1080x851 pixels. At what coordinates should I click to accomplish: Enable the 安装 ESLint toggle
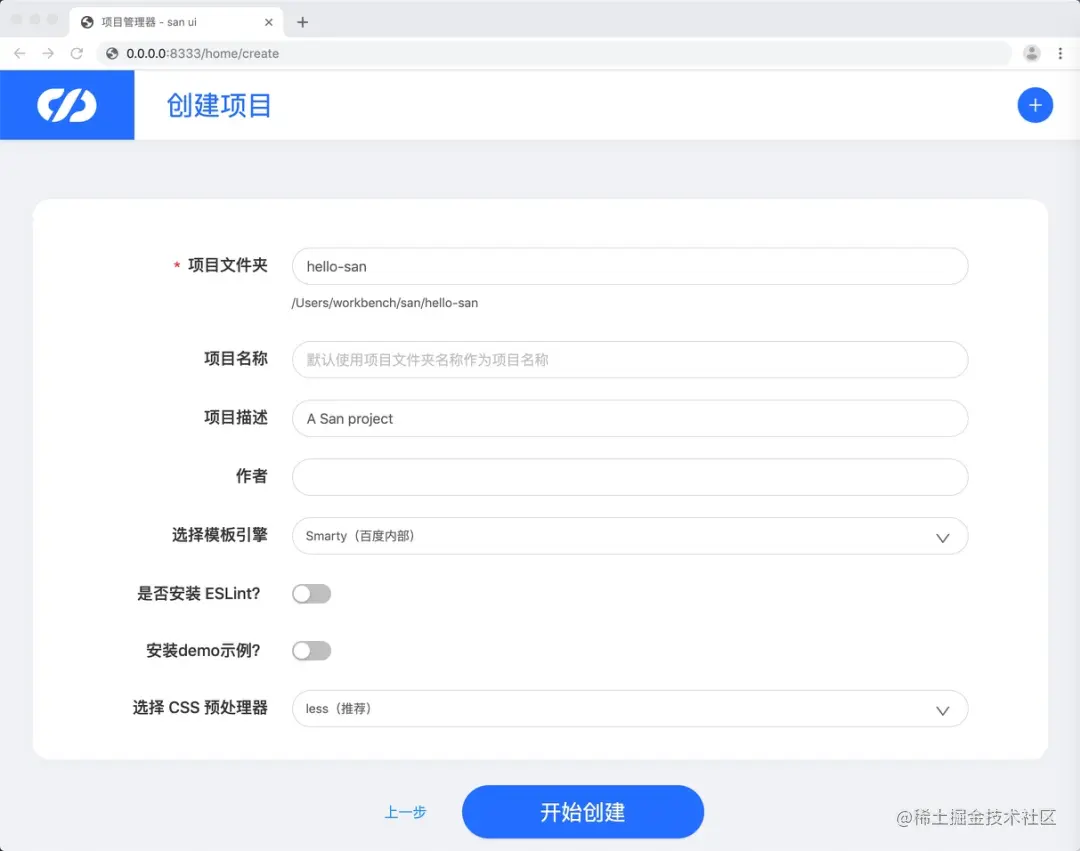(311, 593)
